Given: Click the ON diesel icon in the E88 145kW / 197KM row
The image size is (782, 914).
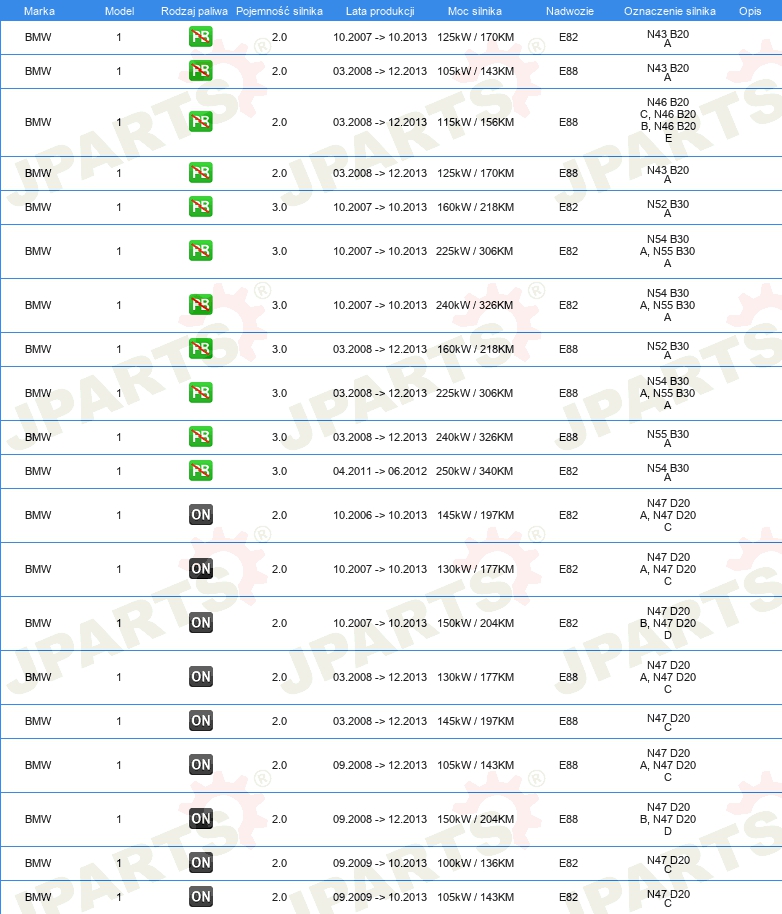Looking at the screenshot, I should click(200, 720).
